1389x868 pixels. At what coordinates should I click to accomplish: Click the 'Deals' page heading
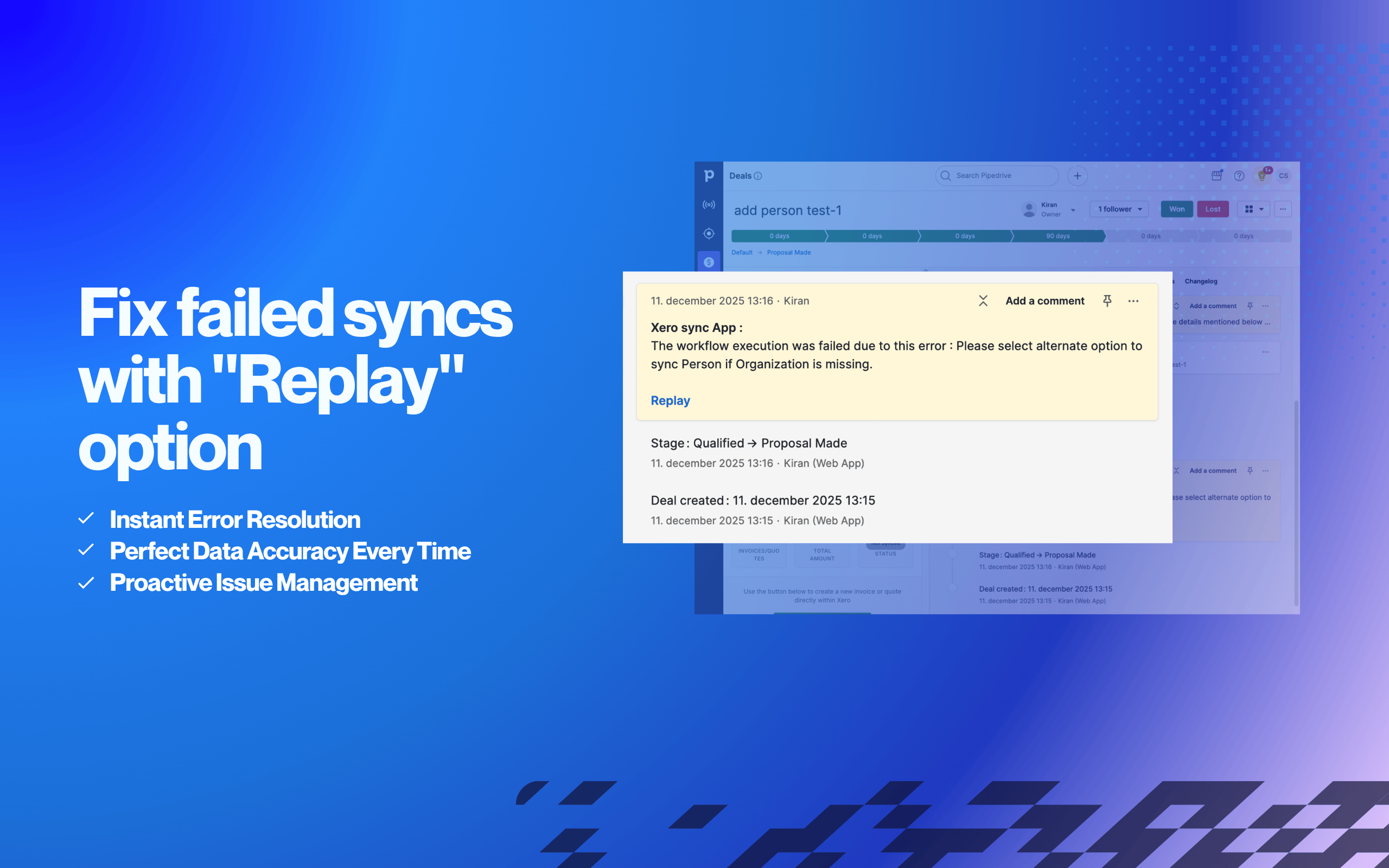(740, 176)
